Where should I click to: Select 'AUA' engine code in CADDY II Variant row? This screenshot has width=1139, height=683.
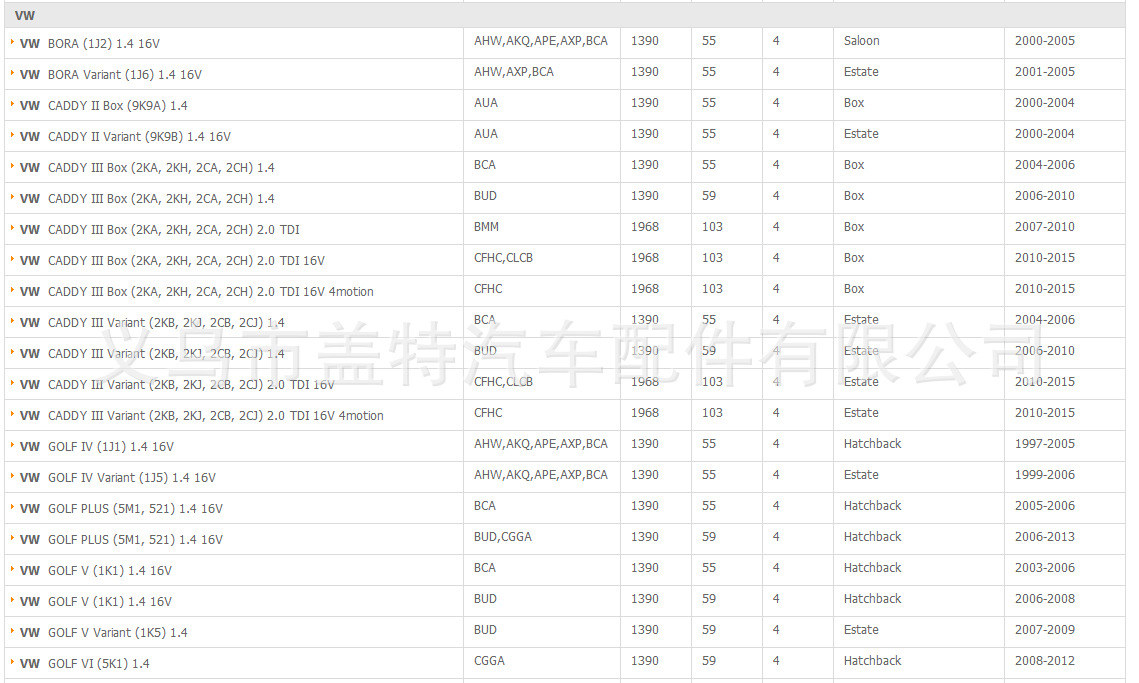(x=486, y=134)
